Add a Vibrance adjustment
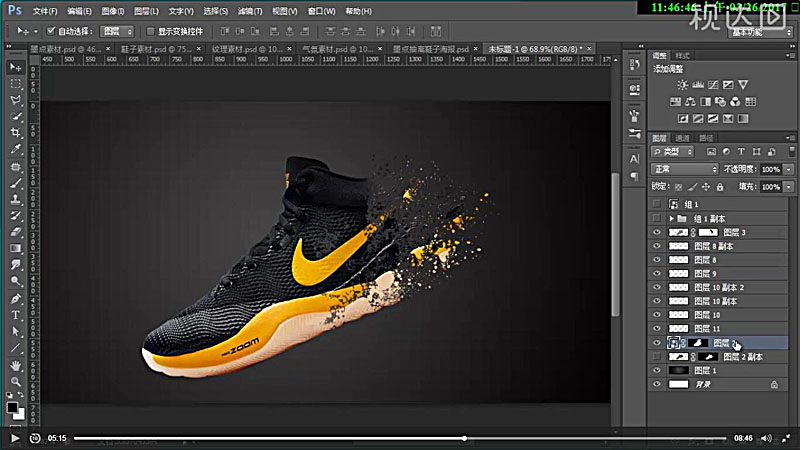800x450 pixels. click(743, 85)
